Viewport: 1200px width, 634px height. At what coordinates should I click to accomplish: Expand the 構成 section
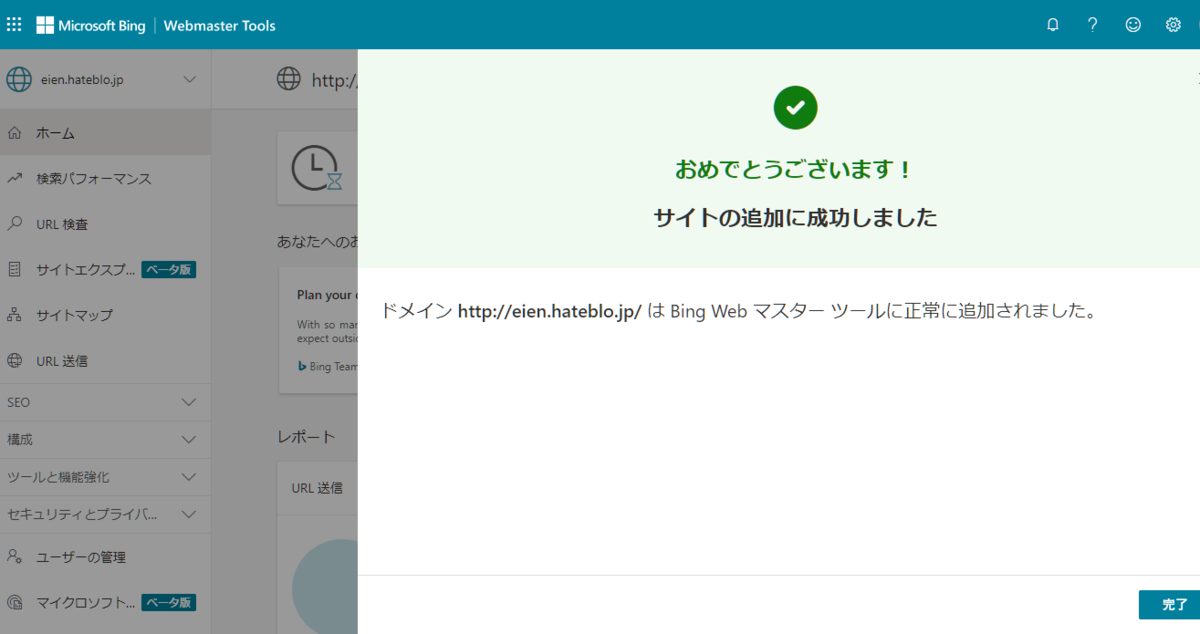[x=105, y=439]
